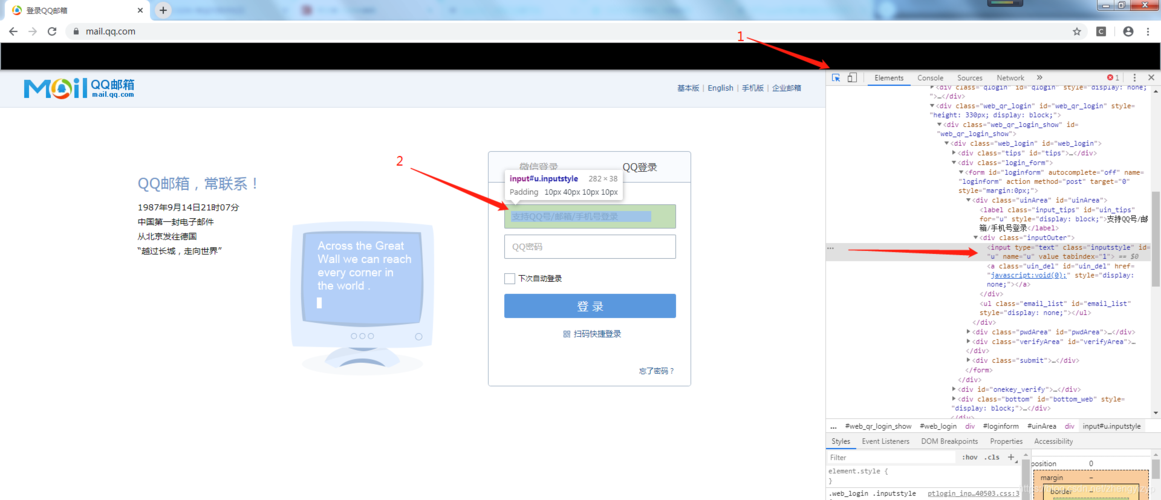Click the Styles Filter input box
This screenshot has height=500, width=1161.
click(x=891, y=458)
